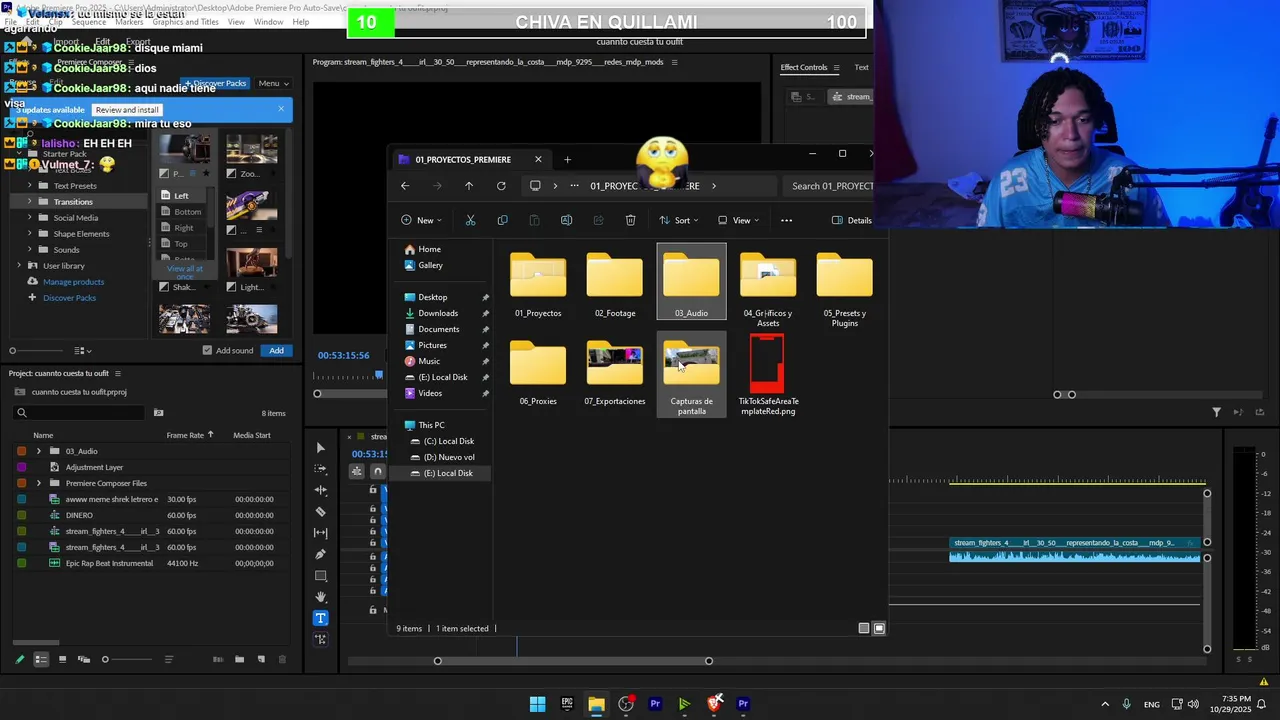Add a new tab in File Explorer
The width and height of the screenshot is (1280, 720).
[x=567, y=159]
